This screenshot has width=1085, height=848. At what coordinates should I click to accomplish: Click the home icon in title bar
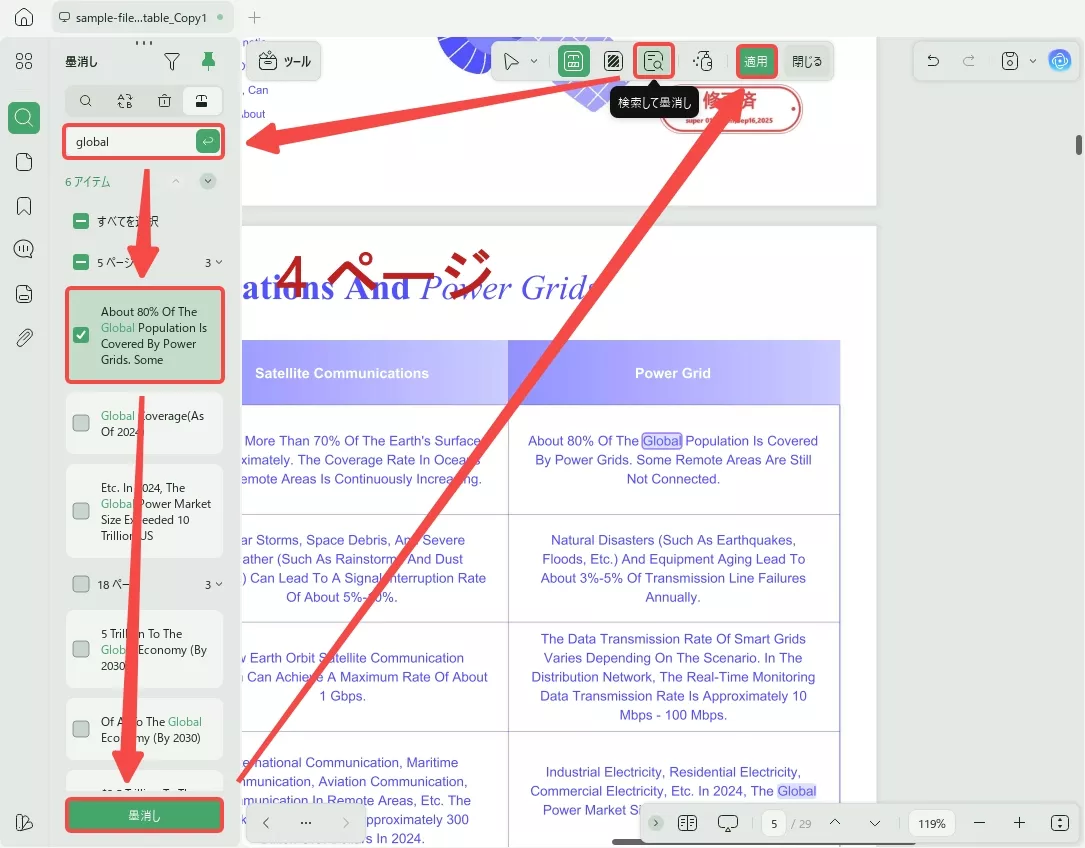coord(24,17)
